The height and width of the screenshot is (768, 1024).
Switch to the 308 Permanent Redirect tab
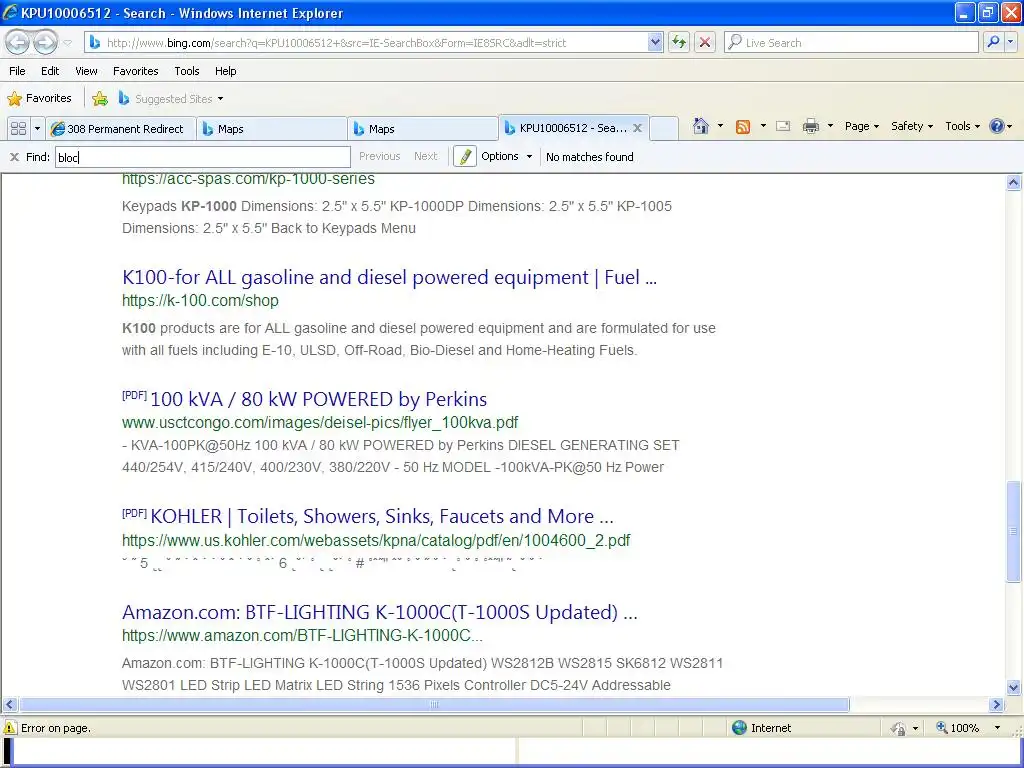point(120,129)
